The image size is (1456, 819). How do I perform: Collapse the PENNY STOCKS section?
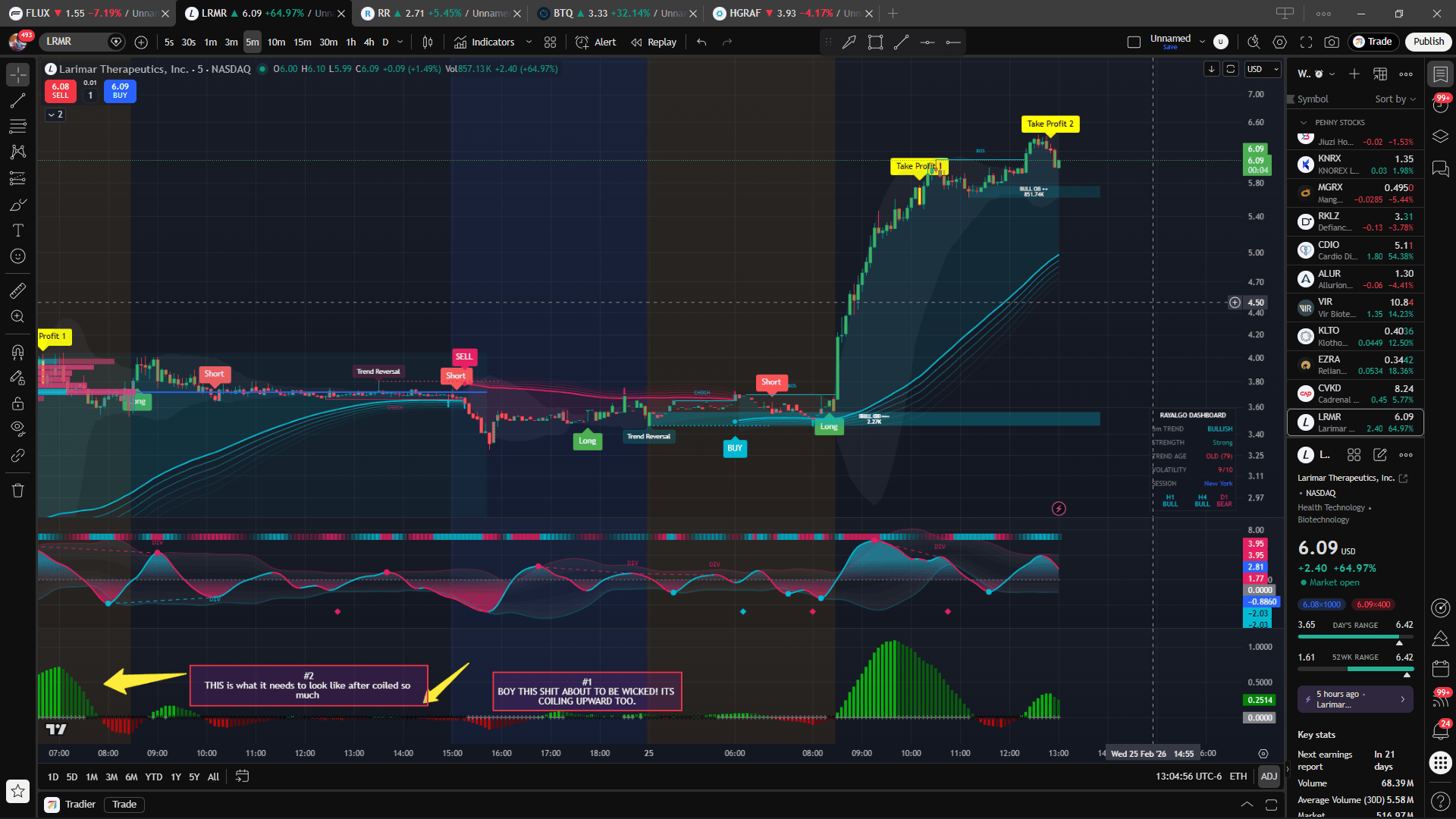tap(1304, 123)
